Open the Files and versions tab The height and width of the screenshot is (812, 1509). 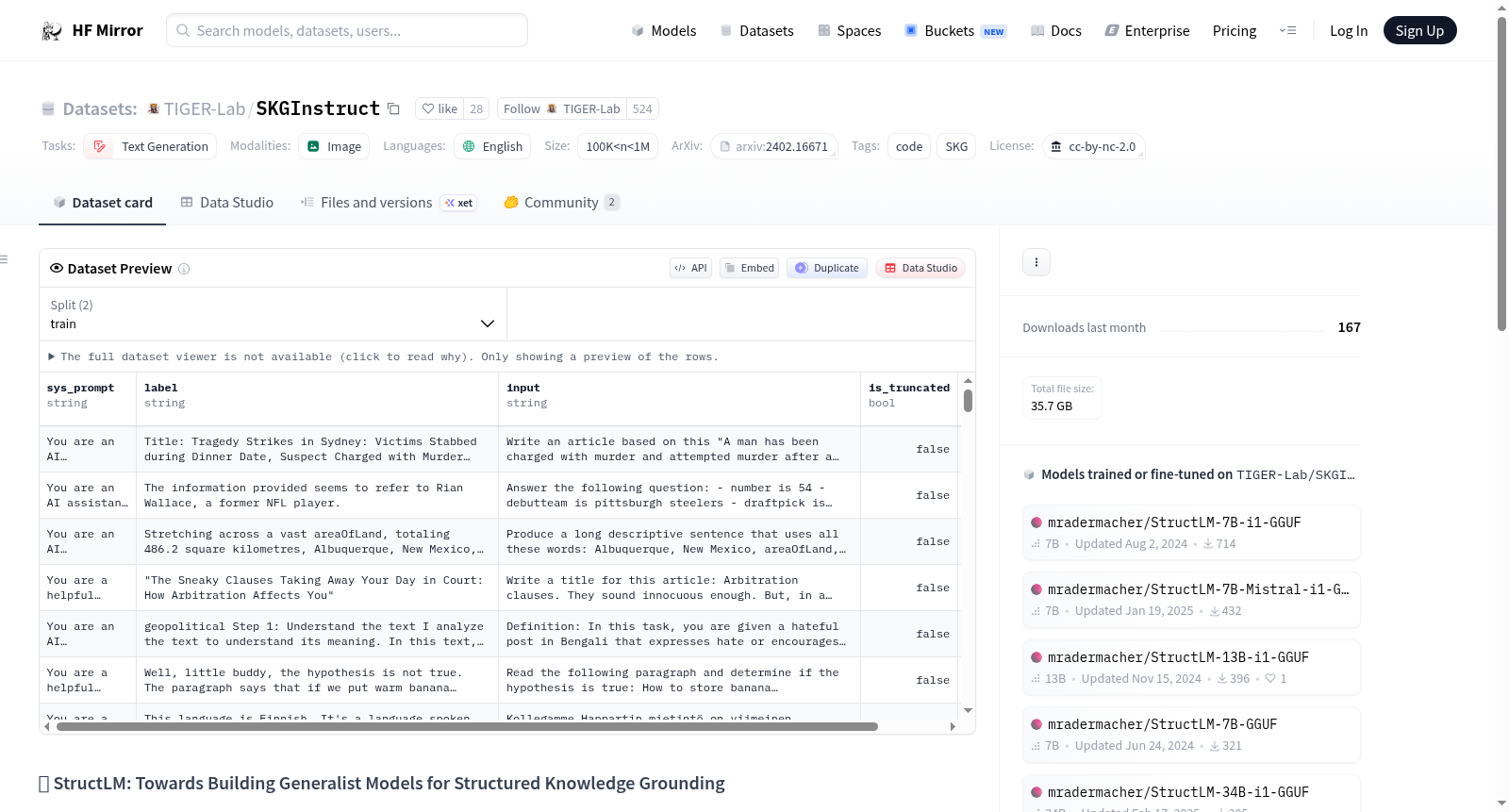point(389,203)
